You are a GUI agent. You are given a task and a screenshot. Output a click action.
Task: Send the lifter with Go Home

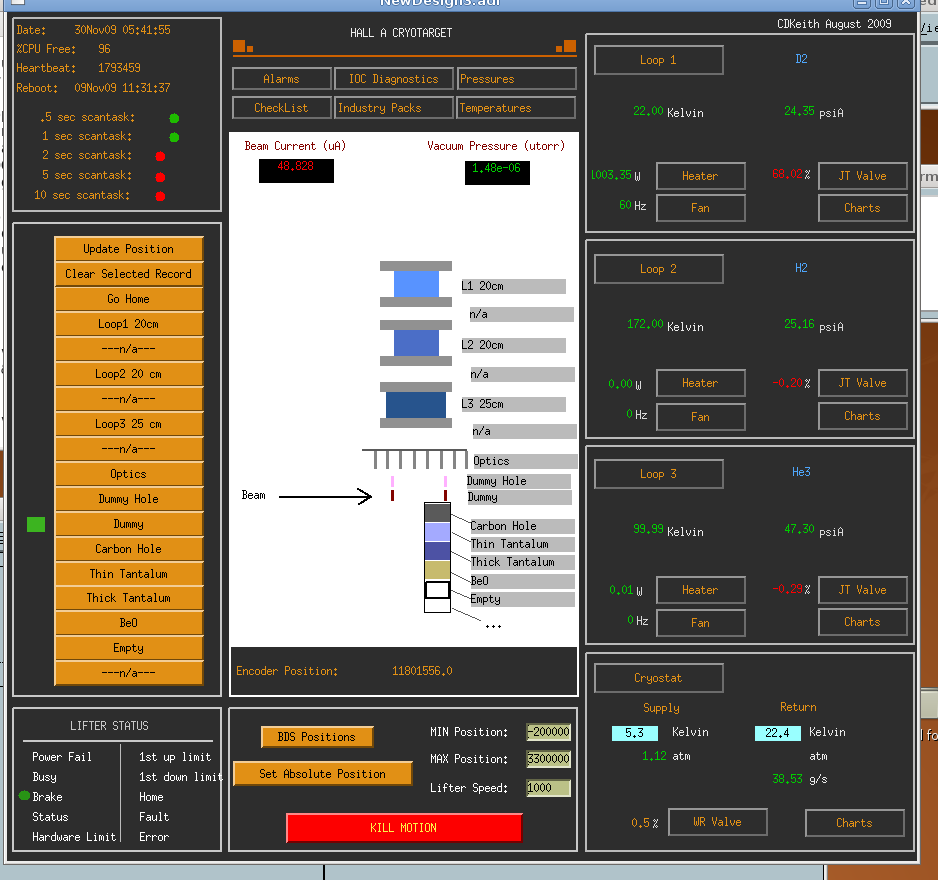[129, 299]
